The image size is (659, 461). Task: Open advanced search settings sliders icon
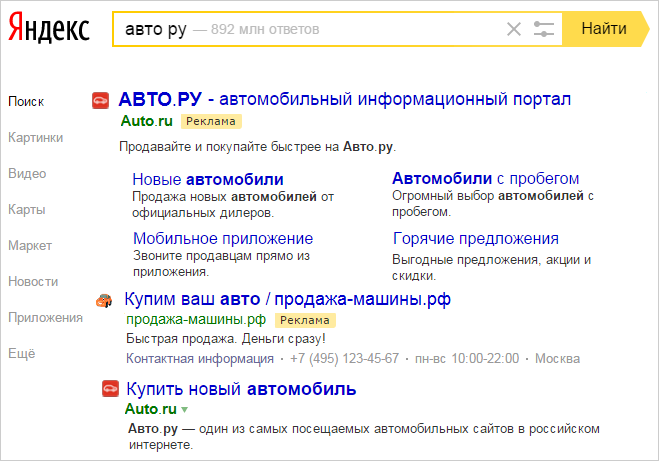(544, 29)
